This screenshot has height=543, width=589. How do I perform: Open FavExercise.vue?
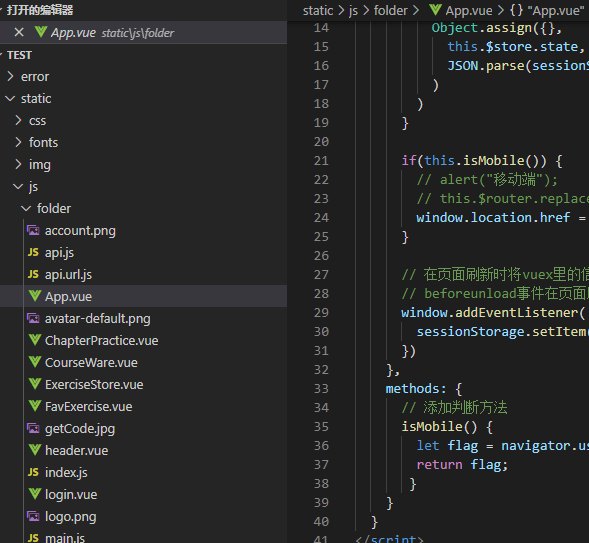point(88,407)
